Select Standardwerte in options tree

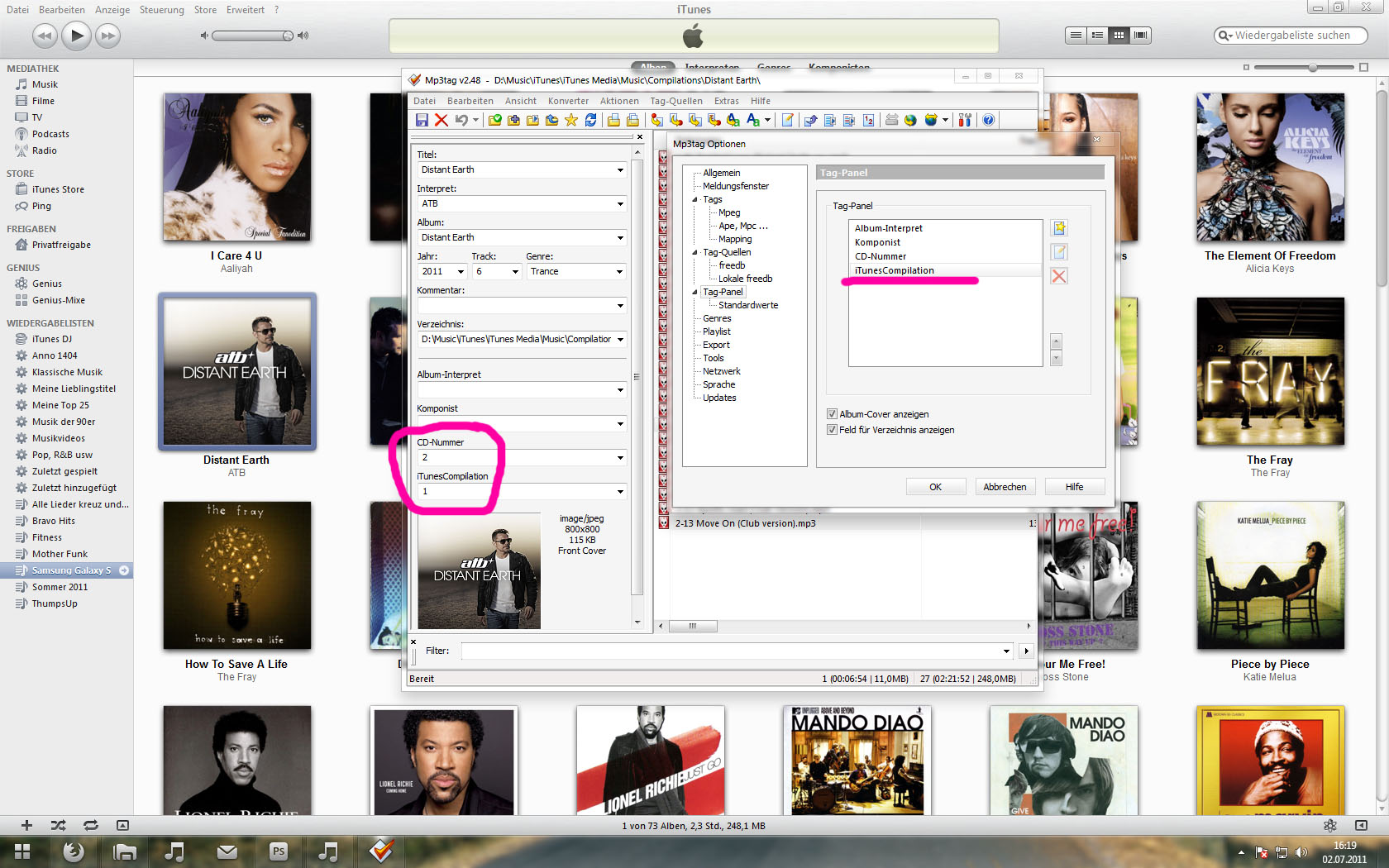[x=748, y=305]
